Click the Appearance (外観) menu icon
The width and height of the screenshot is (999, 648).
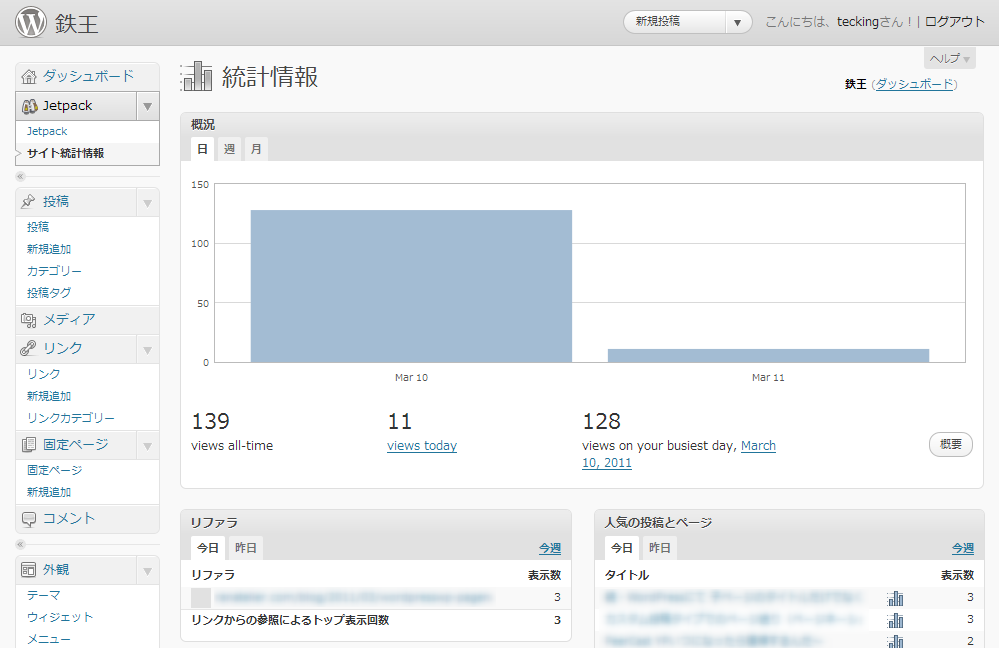[x=29, y=570]
